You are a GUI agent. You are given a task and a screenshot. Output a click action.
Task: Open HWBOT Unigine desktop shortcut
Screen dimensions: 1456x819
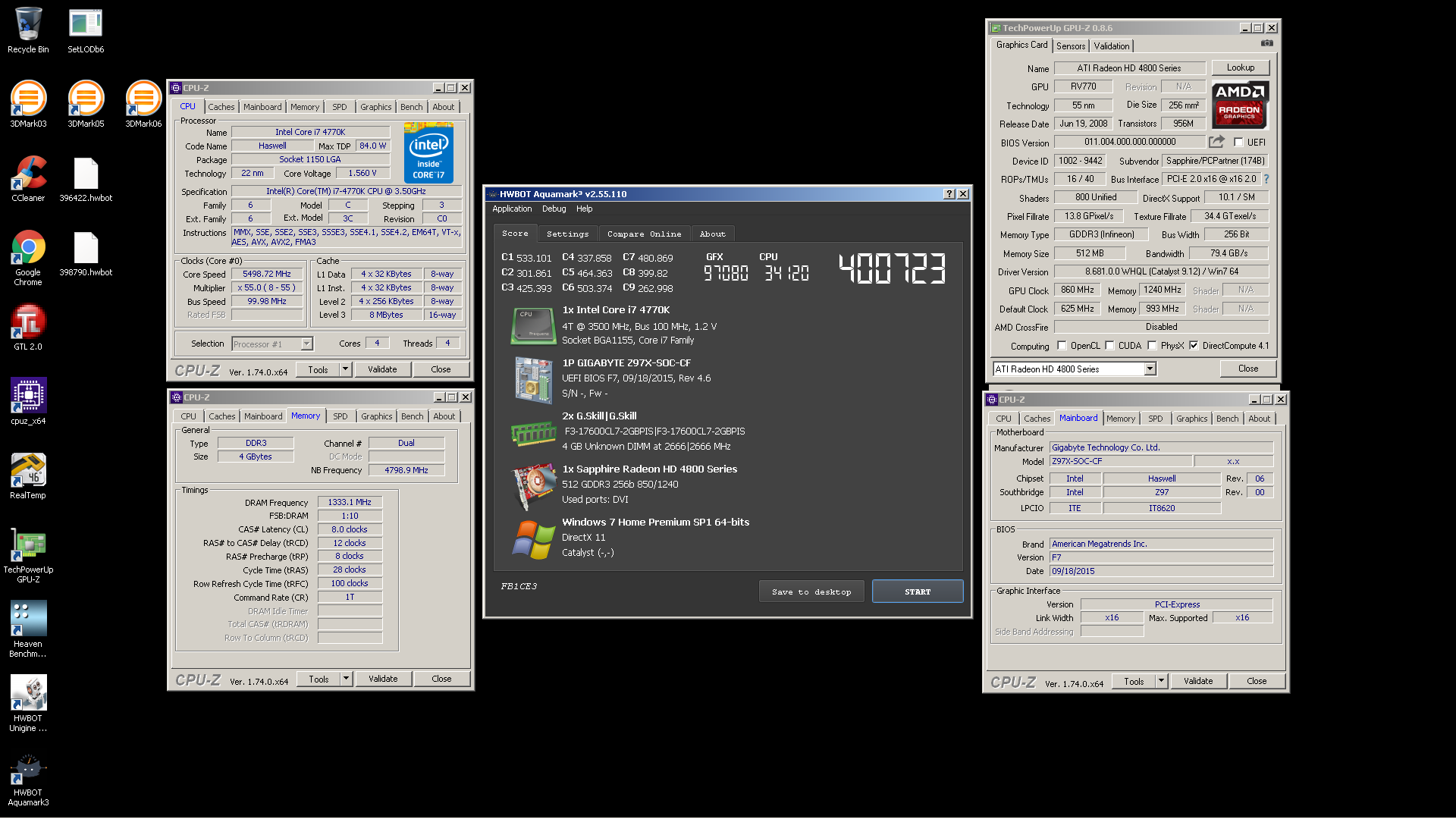[x=28, y=703]
